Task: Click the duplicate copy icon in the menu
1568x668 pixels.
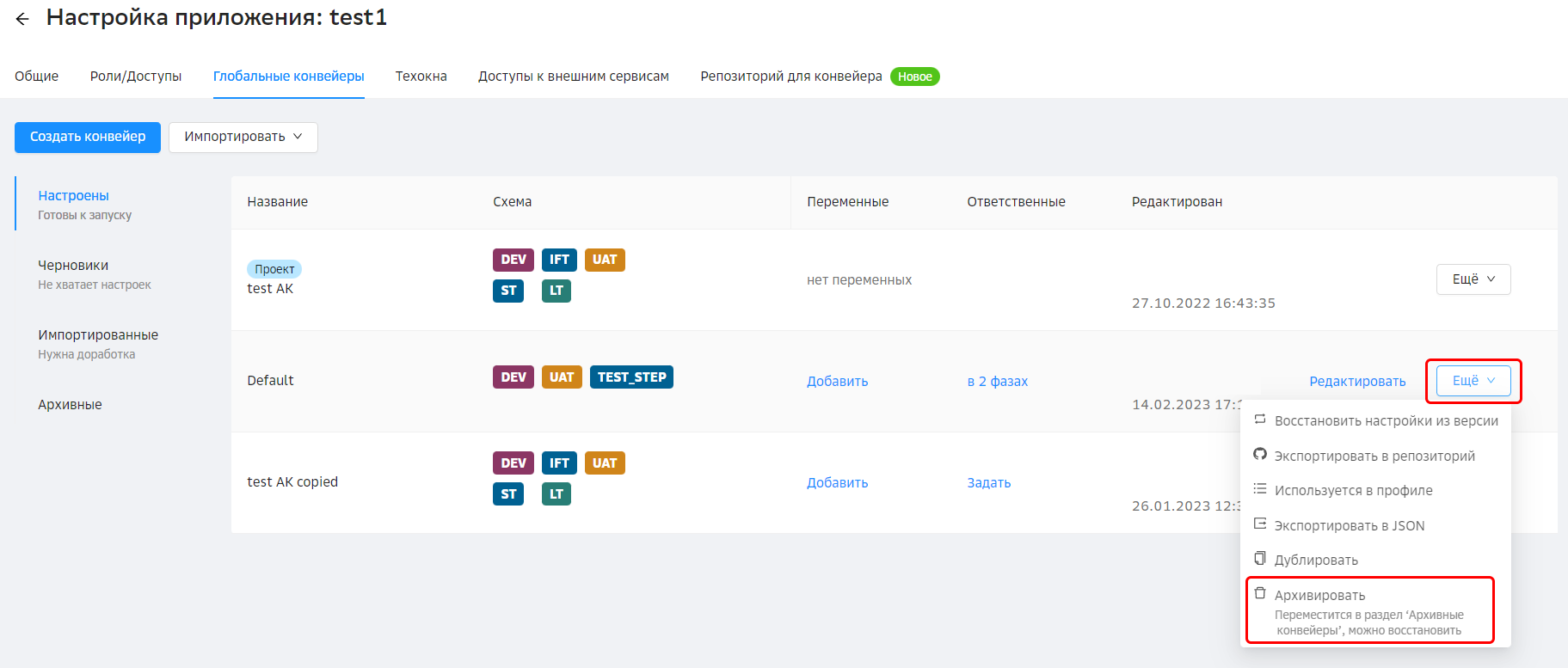Action: [x=1260, y=559]
